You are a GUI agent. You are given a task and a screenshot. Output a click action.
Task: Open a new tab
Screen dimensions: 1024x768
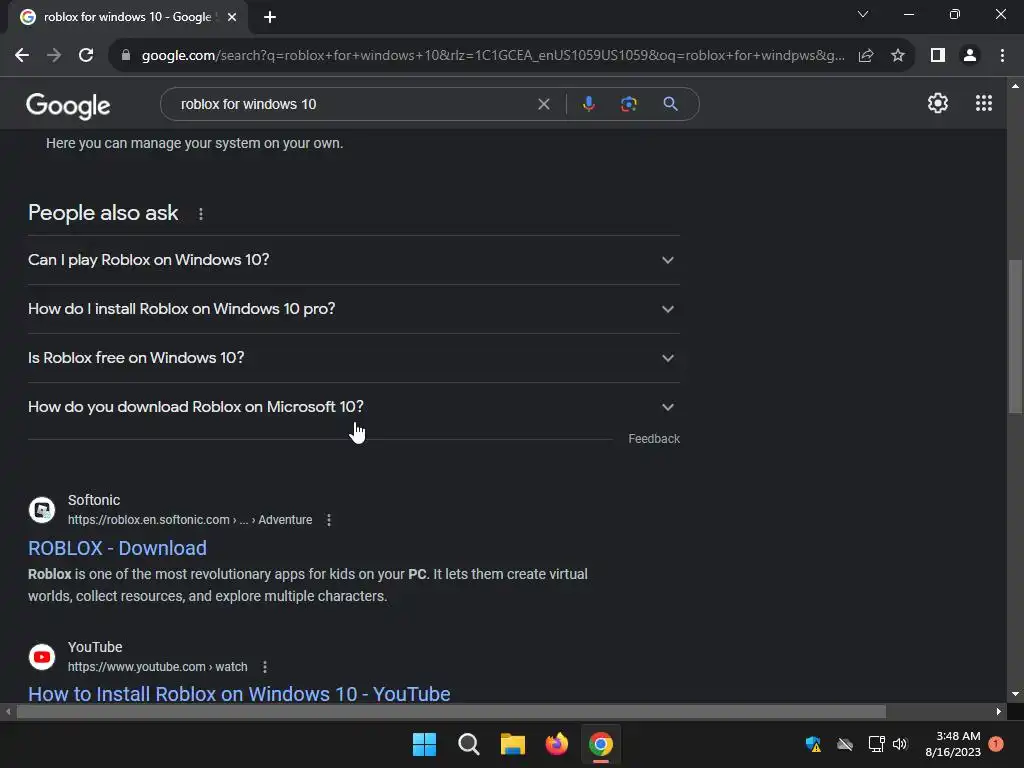(x=270, y=17)
